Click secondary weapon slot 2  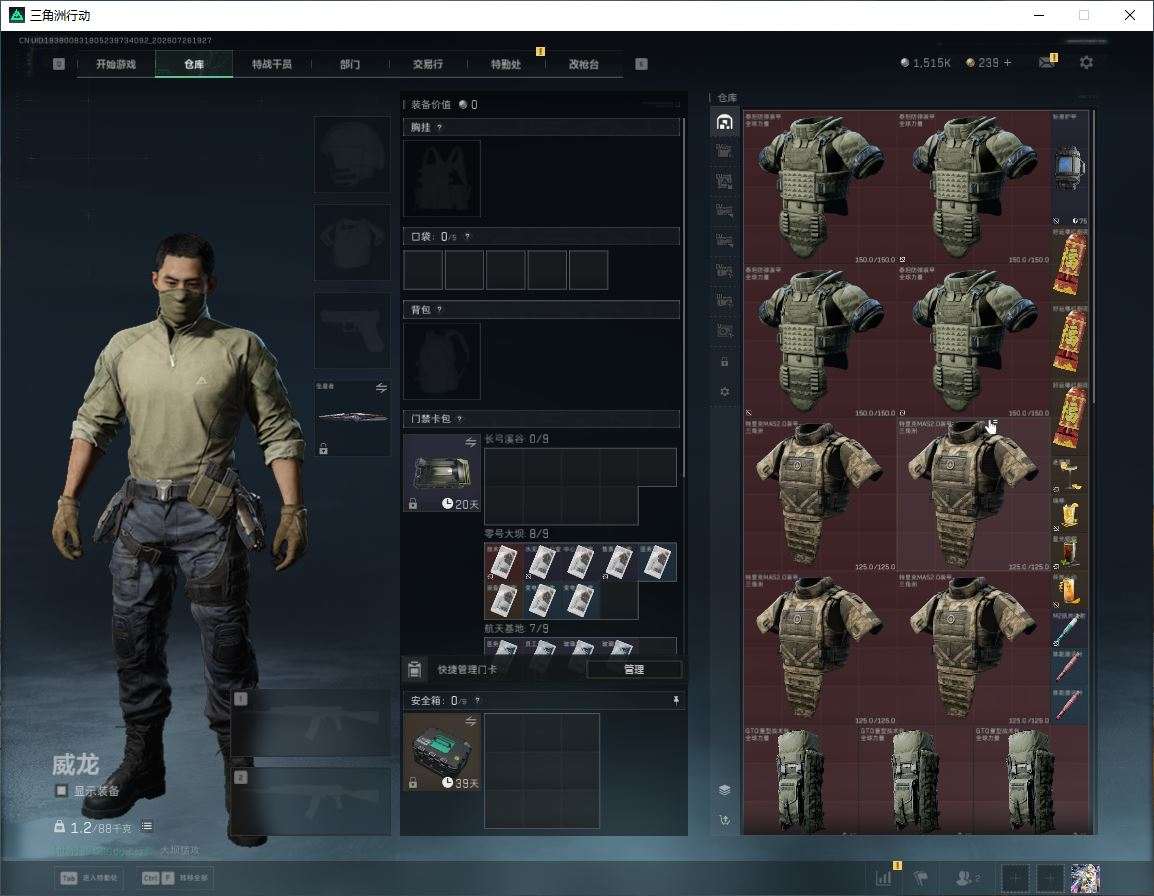pyautogui.click(x=311, y=801)
